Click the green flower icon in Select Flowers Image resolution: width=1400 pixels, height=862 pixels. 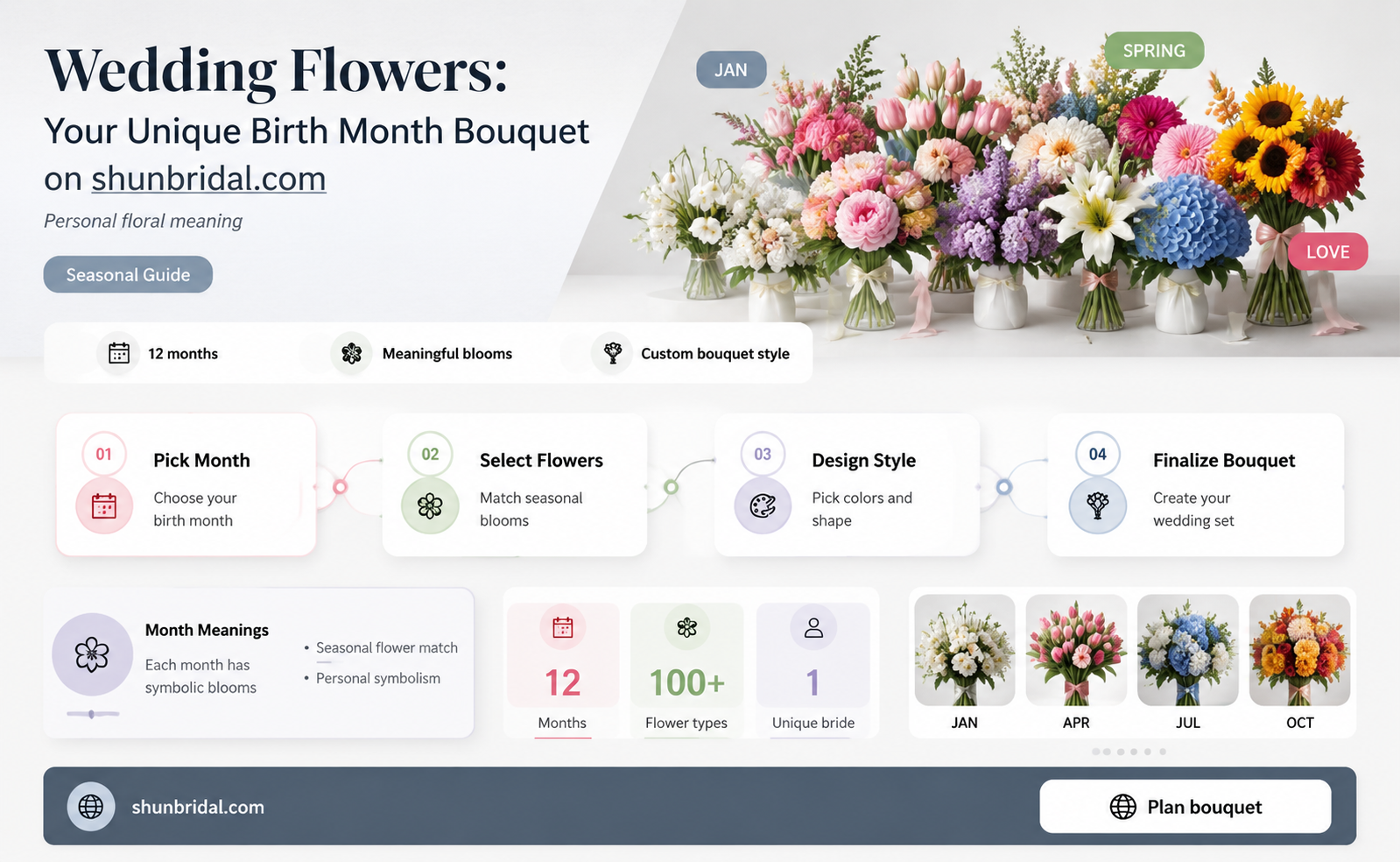tap(430, 505)
